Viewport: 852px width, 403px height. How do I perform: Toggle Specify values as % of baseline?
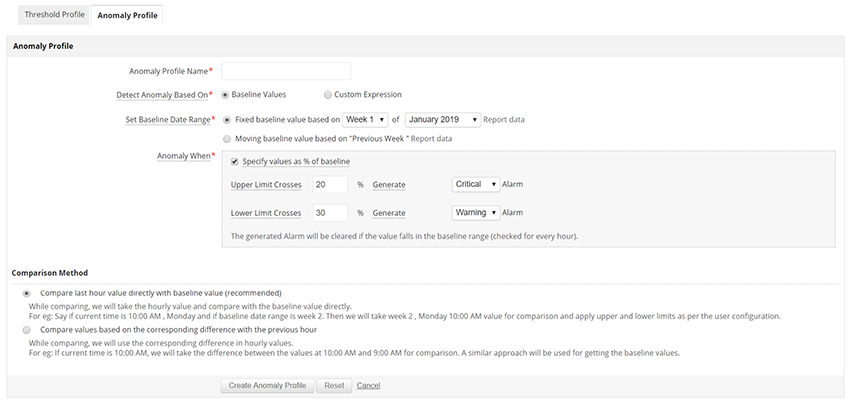(235, 161)
